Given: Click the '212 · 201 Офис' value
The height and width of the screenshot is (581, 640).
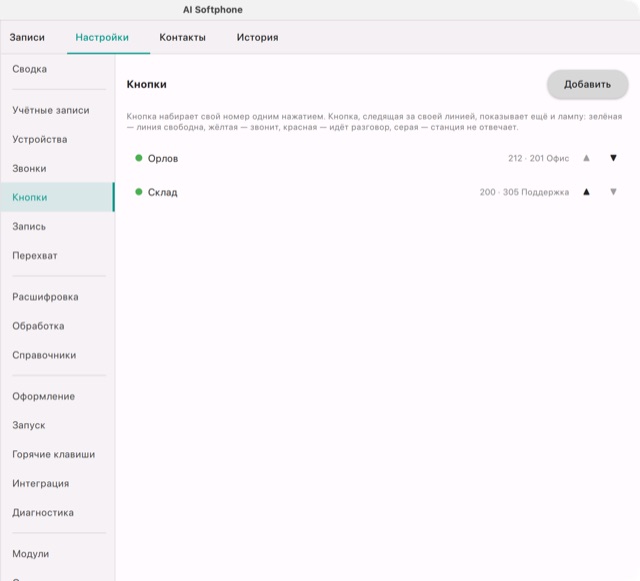Looking at the screenshot, I should pyautogui.click(x=538, y=158).
